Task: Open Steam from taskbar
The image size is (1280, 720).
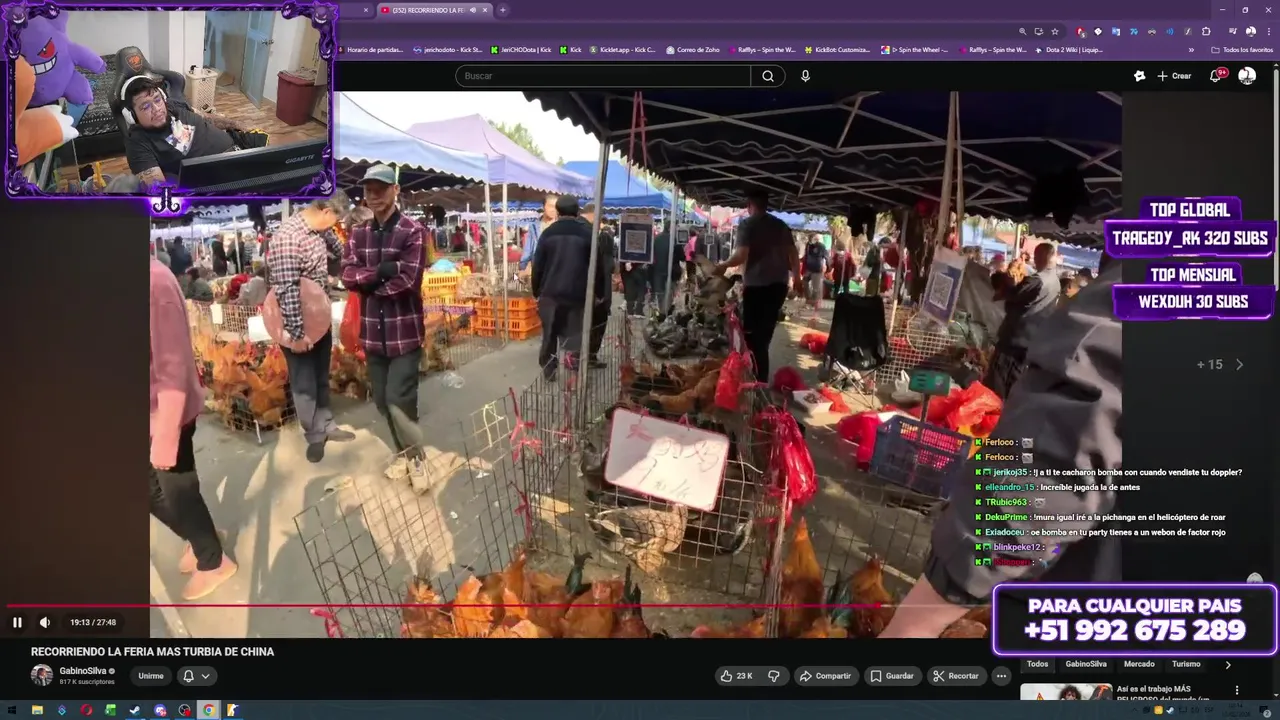Action: [x=135, y=710]
